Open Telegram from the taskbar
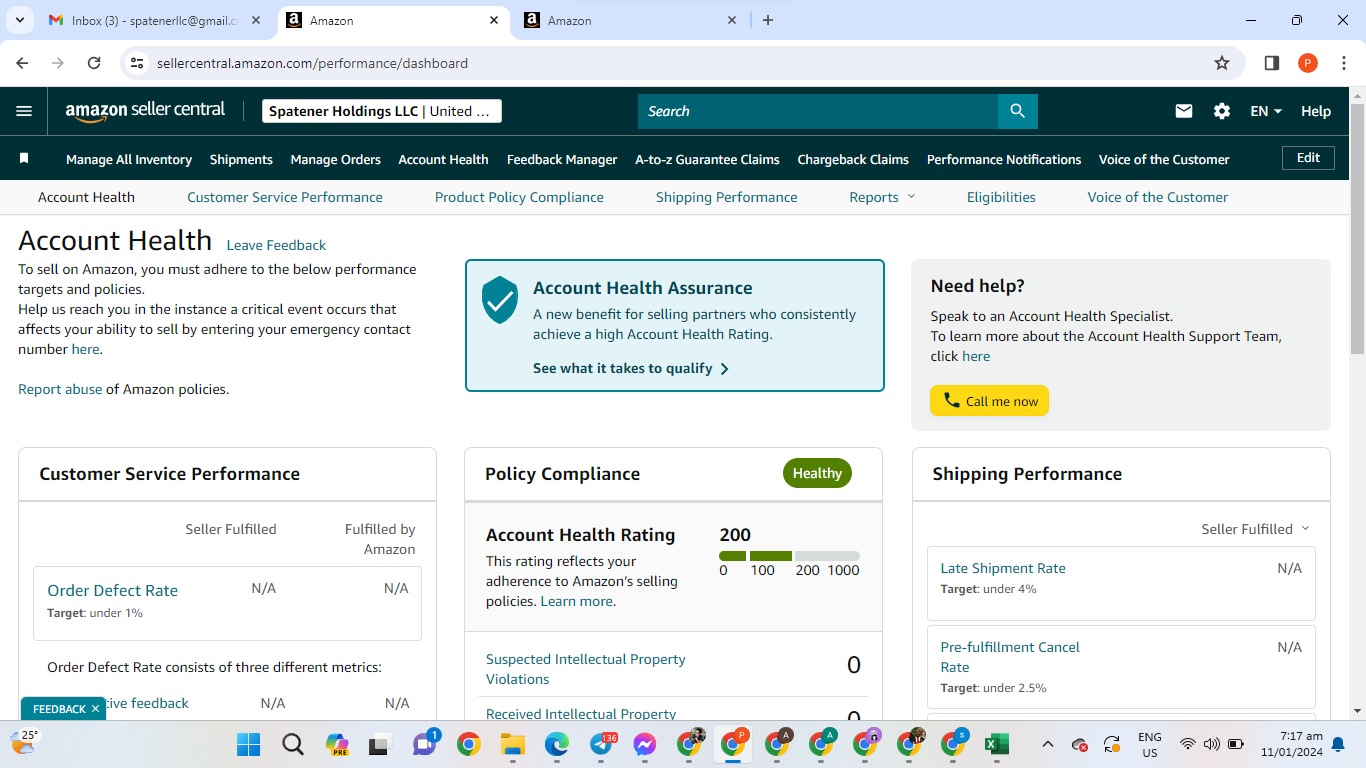 coord(601,744)
